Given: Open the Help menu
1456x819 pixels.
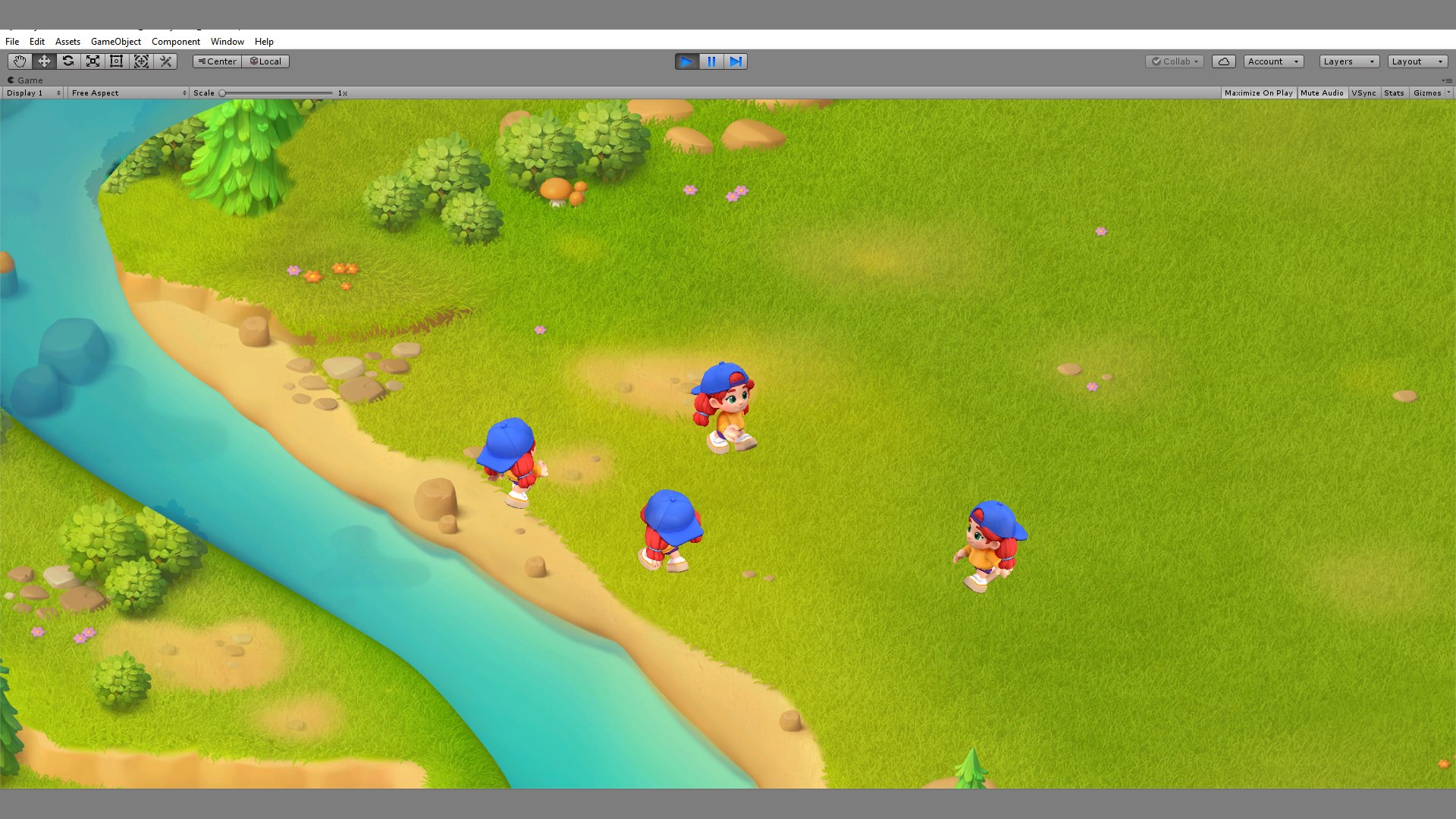Looking at the screenshot, I should 264,42.
